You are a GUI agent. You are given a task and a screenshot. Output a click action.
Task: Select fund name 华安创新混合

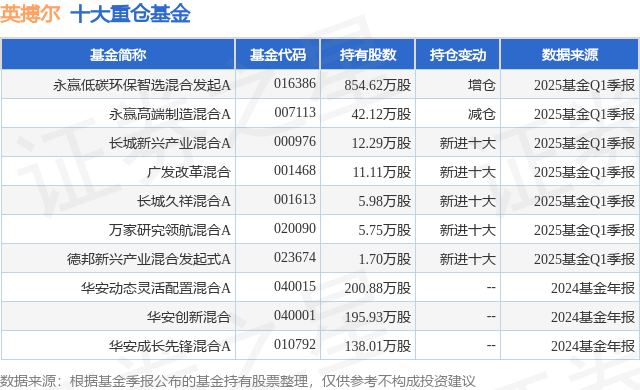(189, 317)
